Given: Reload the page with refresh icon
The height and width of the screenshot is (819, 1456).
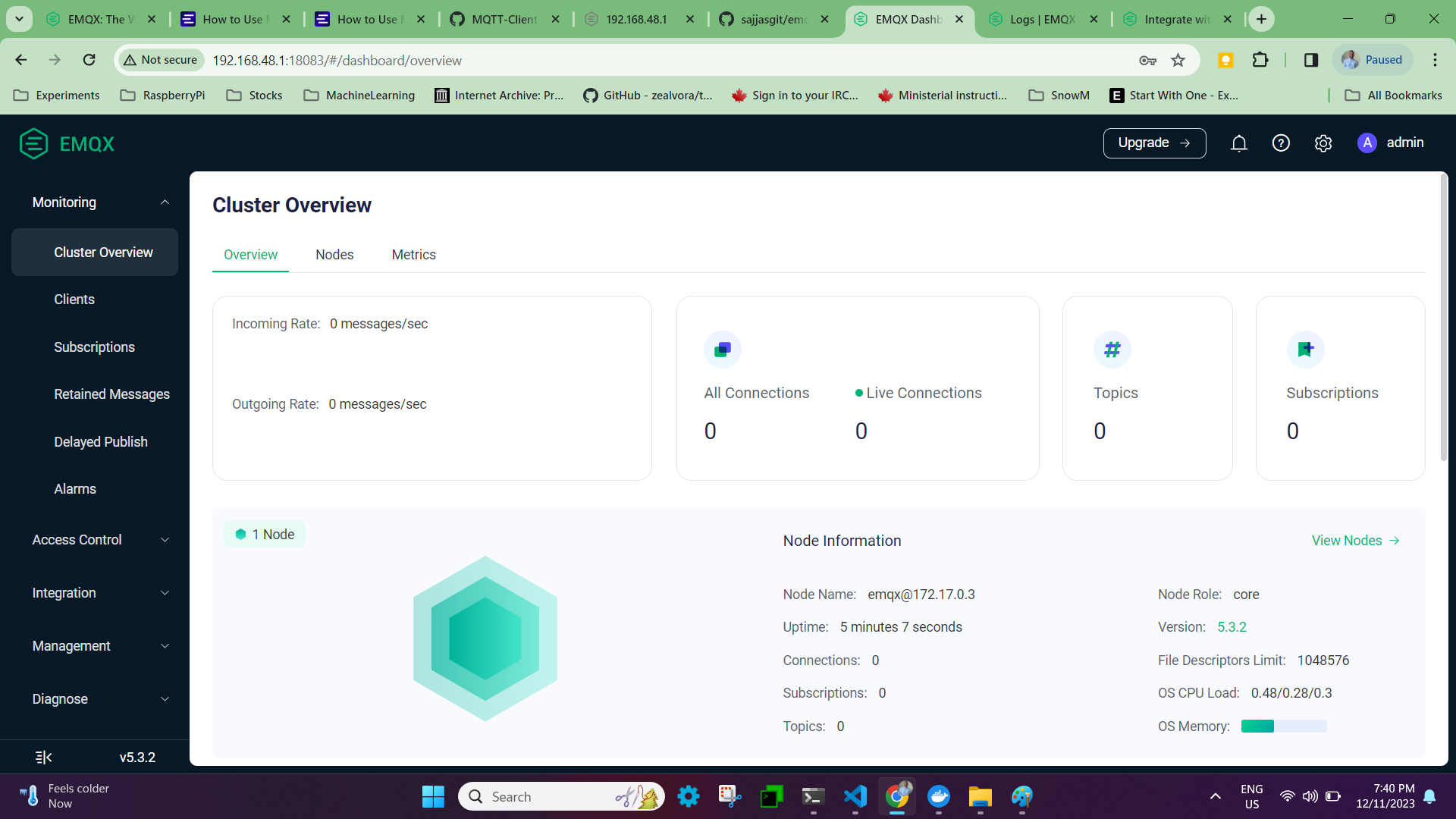Looking at the screenshot, I should 89,60.
